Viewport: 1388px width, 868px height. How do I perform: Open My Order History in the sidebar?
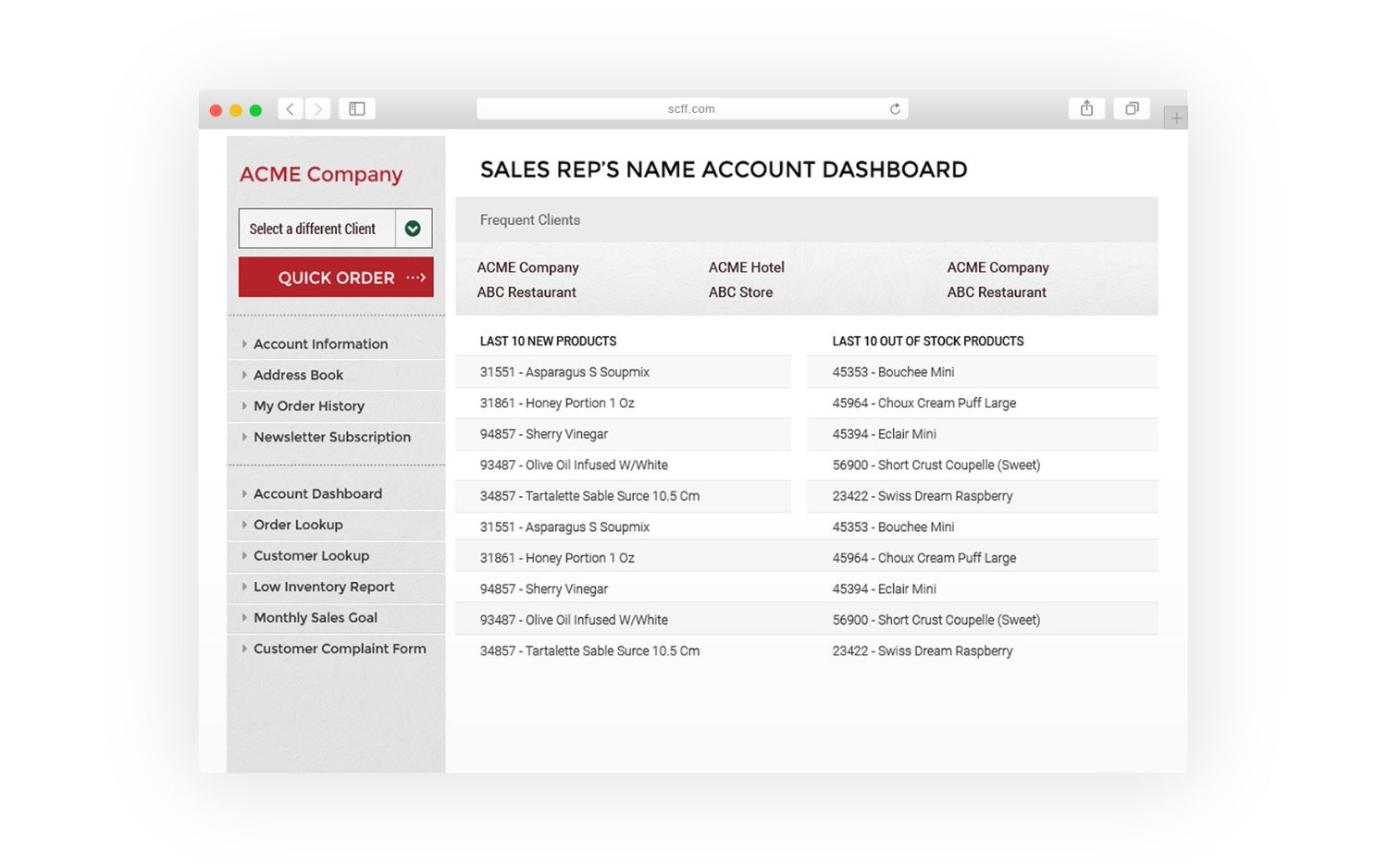point(309,406)
